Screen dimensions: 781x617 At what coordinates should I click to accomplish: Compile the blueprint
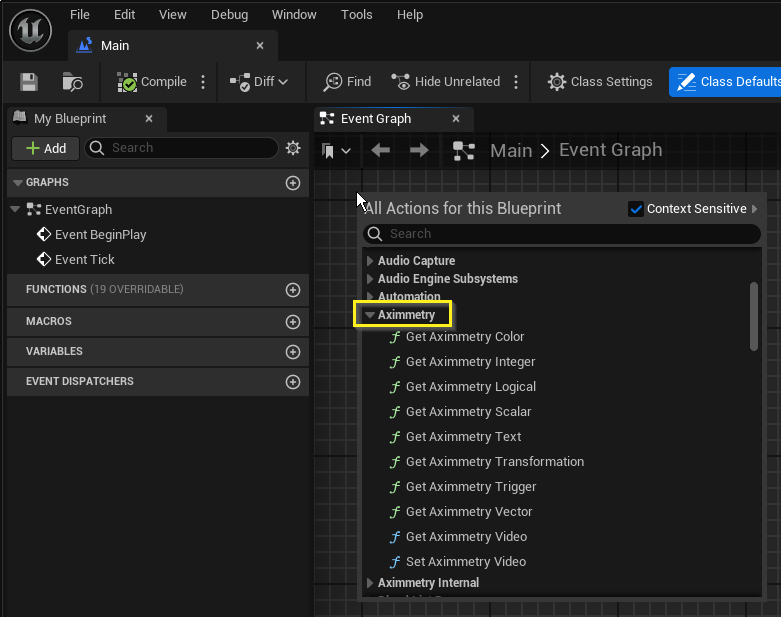click(151, 82)
